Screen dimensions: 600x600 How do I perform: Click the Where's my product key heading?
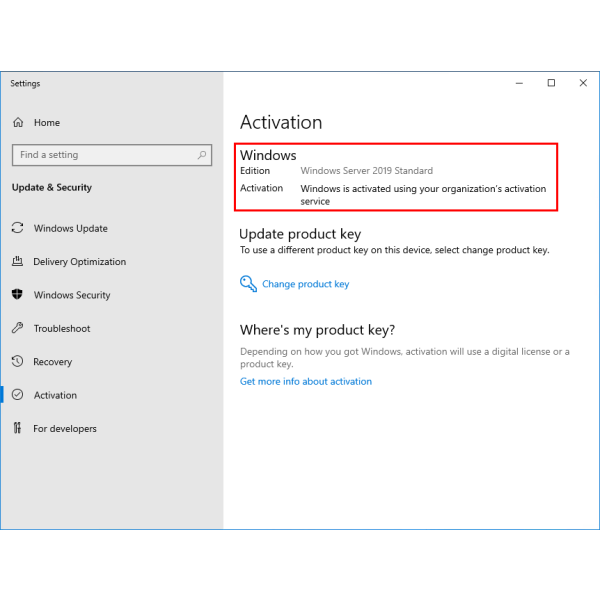(317, 330)
